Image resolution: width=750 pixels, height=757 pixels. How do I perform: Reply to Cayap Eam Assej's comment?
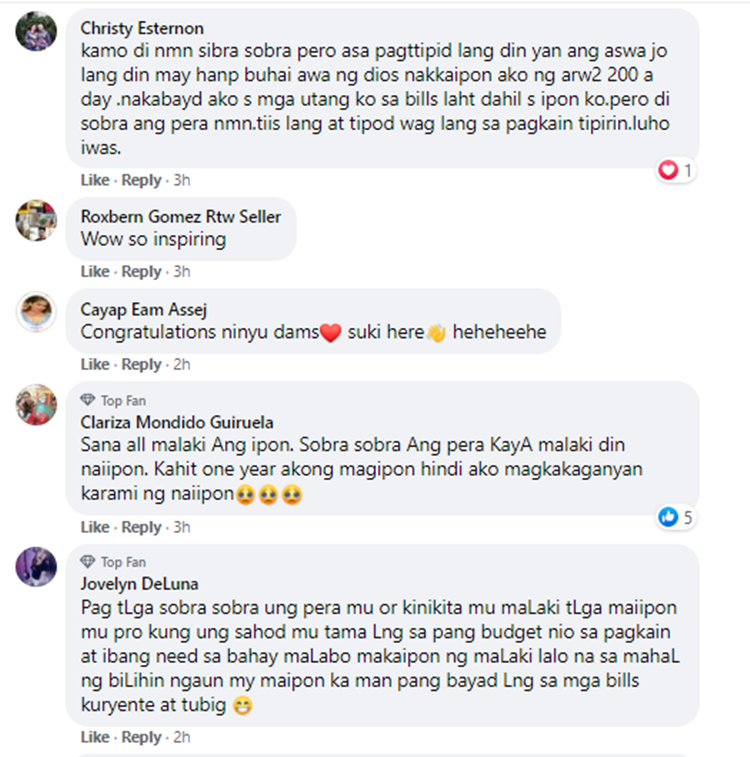point(141,364)
